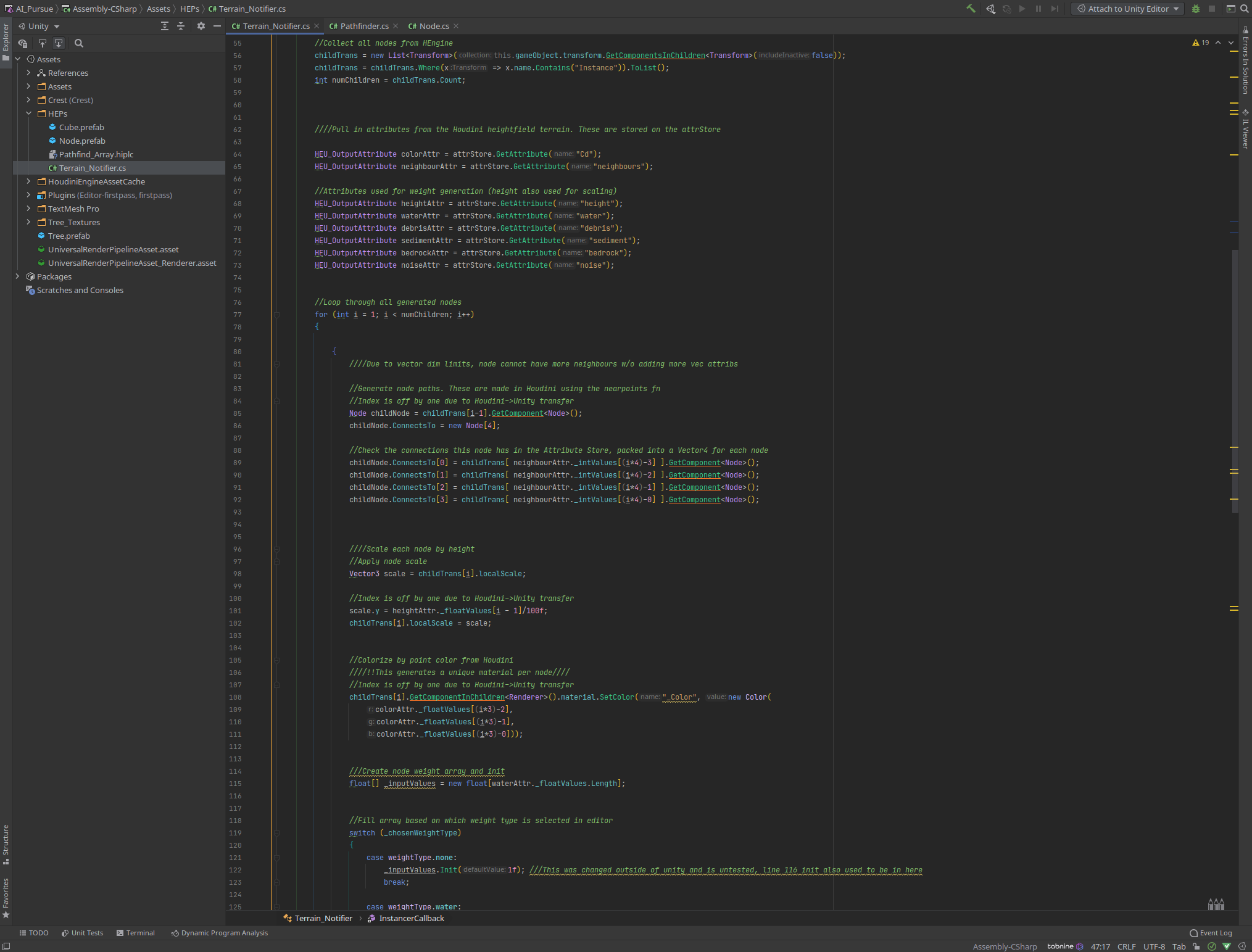Click the Unity logo icon in toolbar
This screenshot has width=1252, height=952.
[990, 9]
